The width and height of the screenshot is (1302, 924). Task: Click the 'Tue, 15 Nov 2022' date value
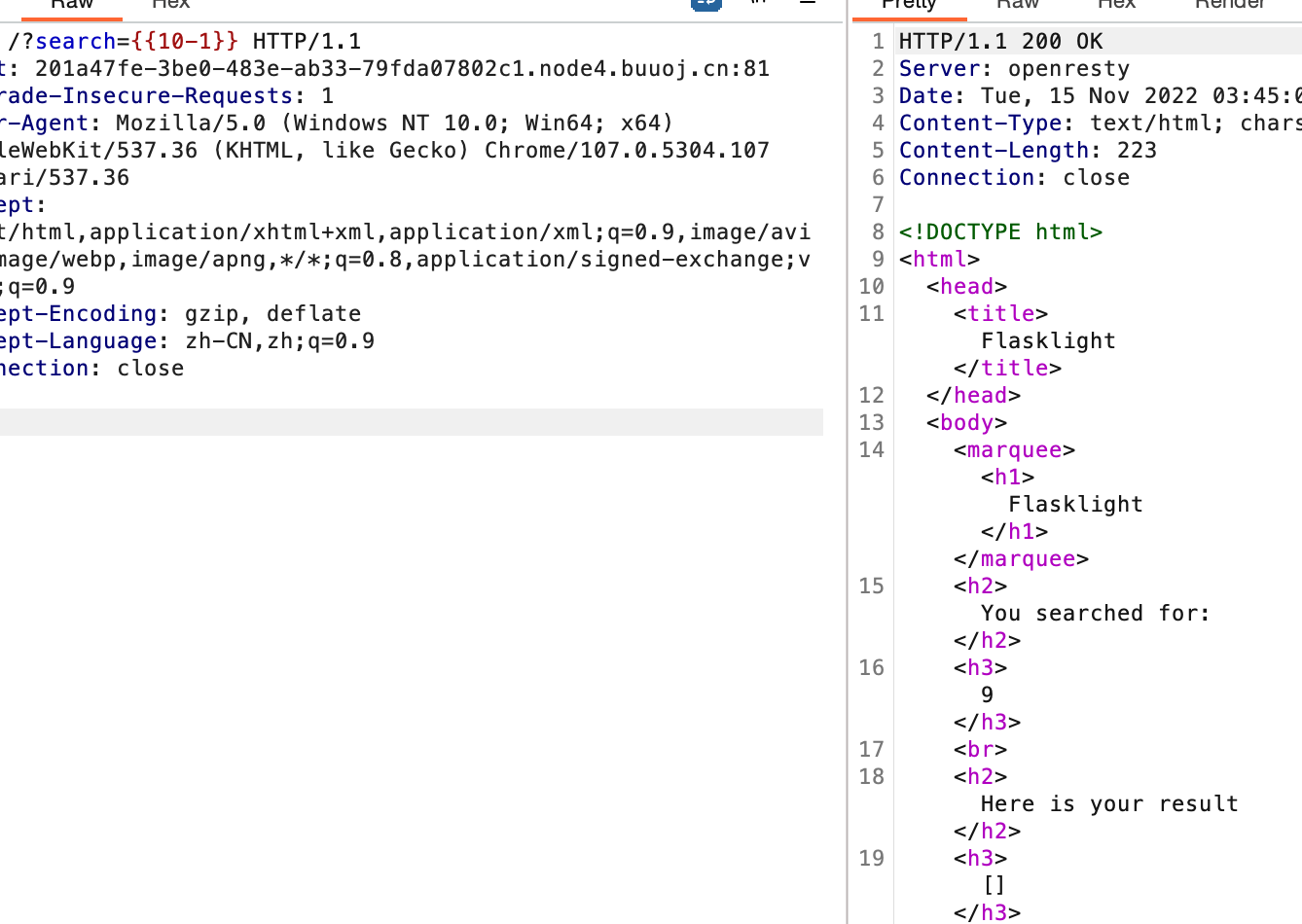coord(1089,95)
